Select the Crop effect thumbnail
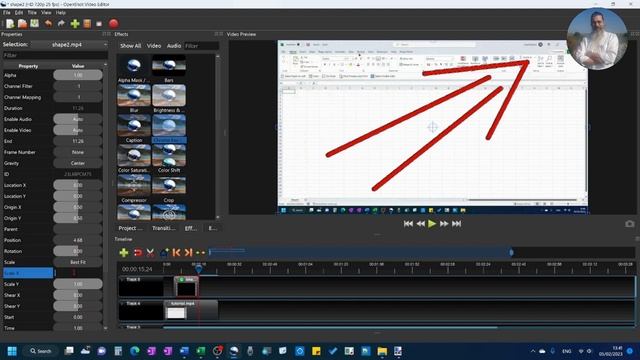The image size is (640, 360). pos(169,186)
